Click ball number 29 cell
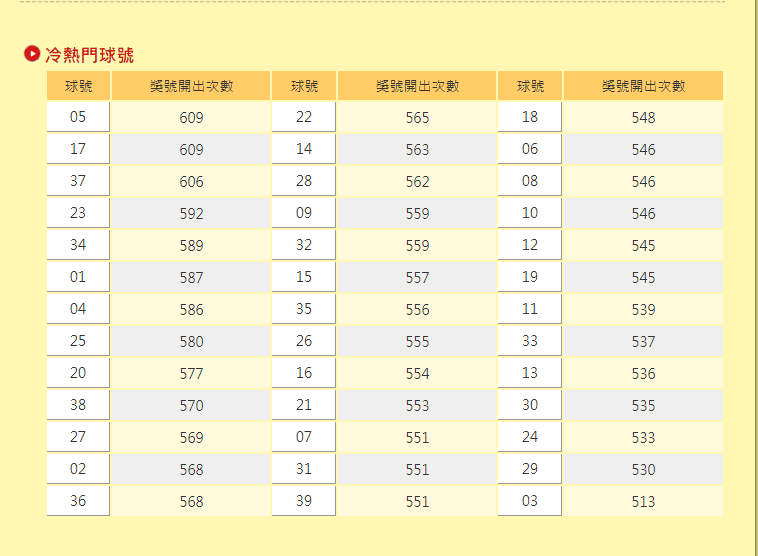 (x=530, y=468)
